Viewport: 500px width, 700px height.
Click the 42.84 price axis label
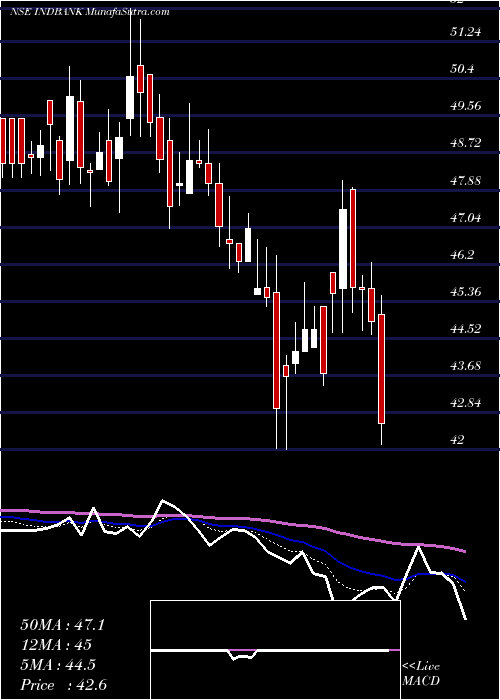click(466, 403)
